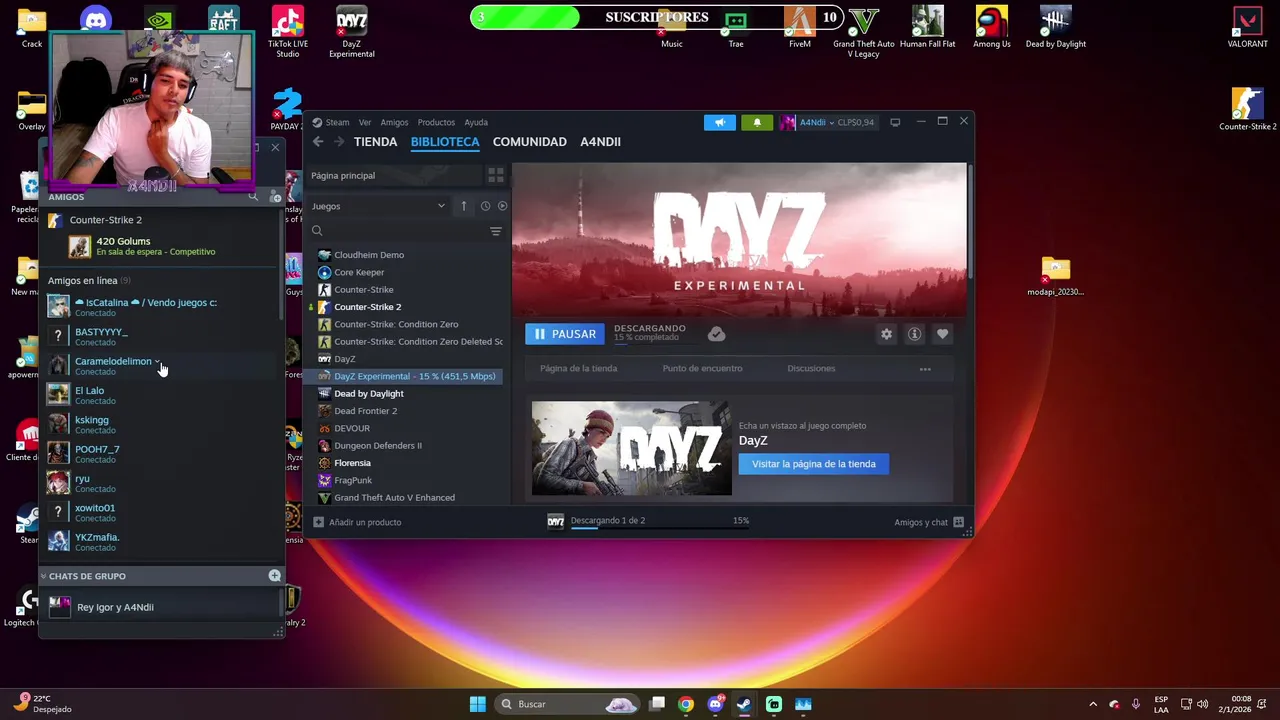Select friend YKZmafia. in friends list
The height and width of the screenshot is (720, 1280).
160,542
